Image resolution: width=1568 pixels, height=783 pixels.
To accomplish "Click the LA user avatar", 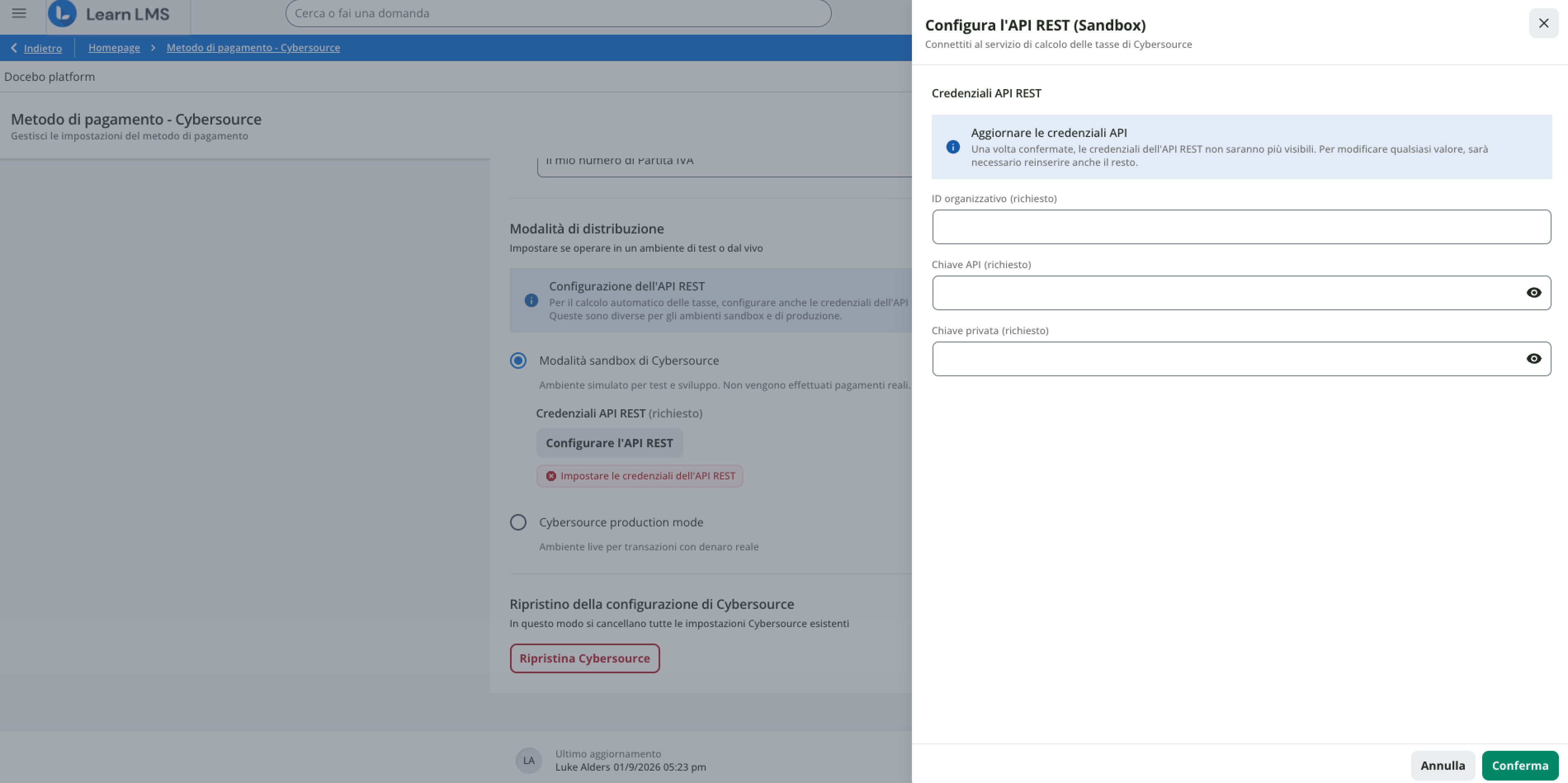I will click(x=528, y=760).
